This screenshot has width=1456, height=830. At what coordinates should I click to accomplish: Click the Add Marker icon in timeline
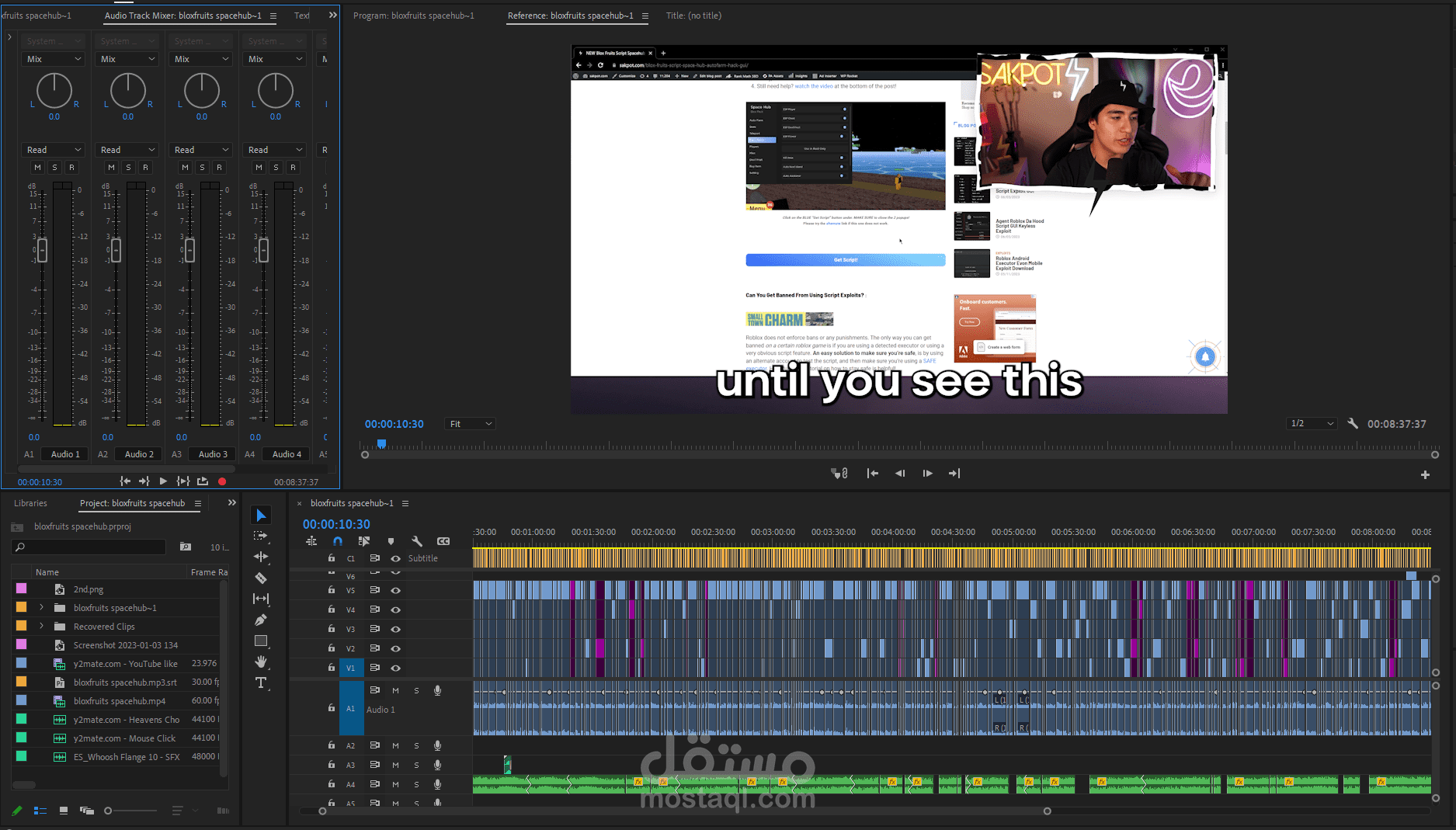(x=391, y=541)
